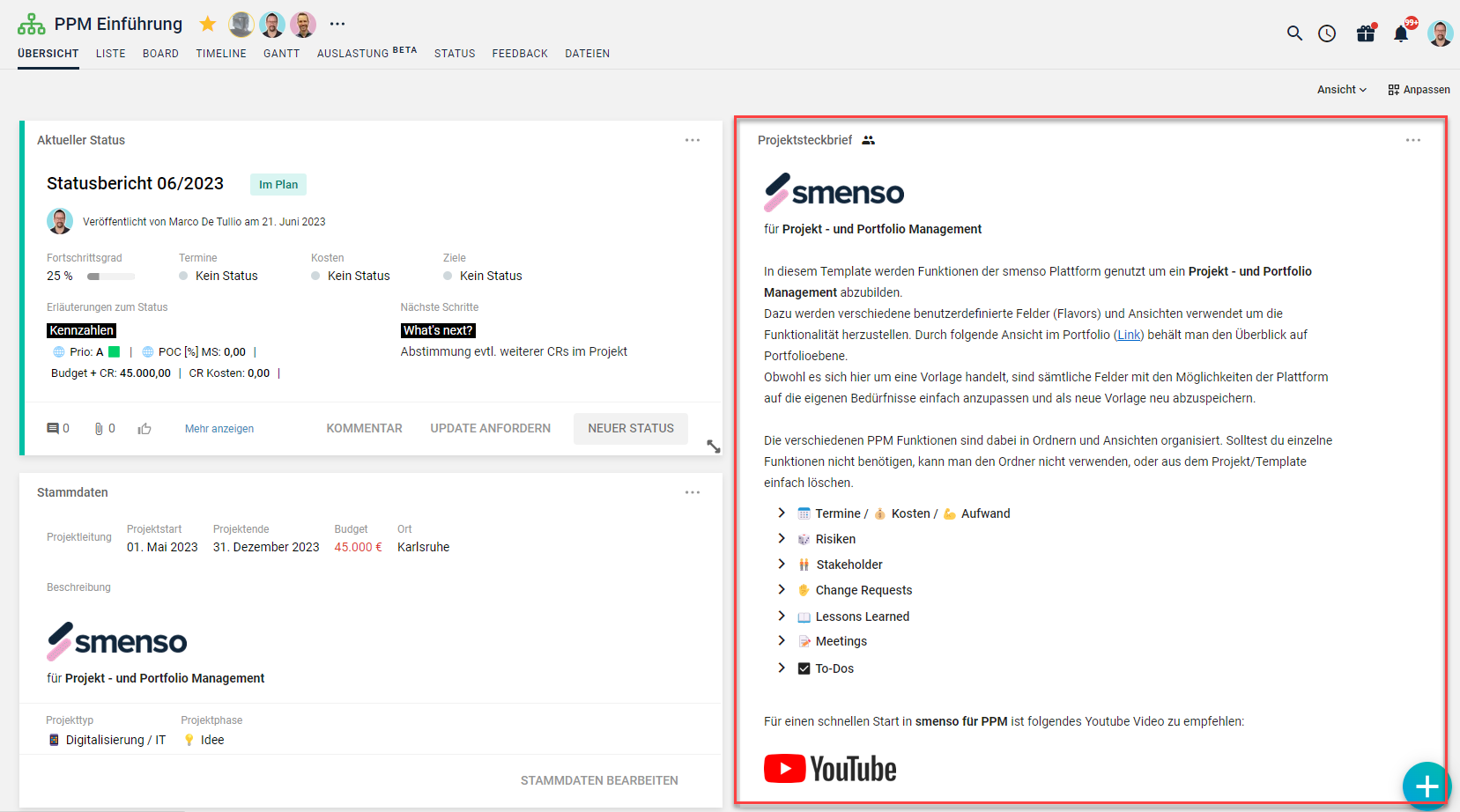
Task: Expand the To-Dos section
Action: click(x=782, y=668)
